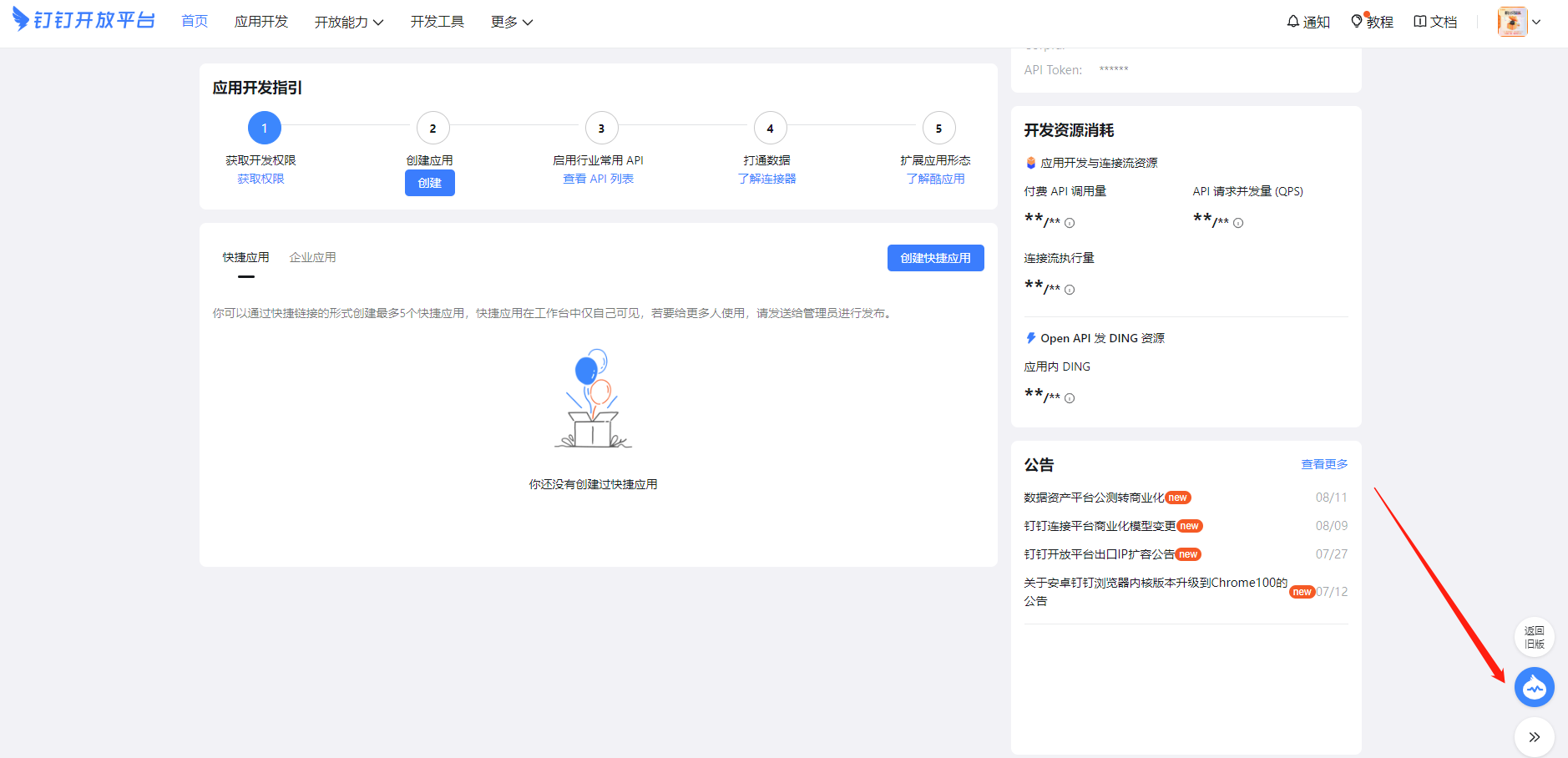Open announcement 钉钉开放平台出口IP扩容公告
The width and height of the screenshot is (1568, 758).
(x=1099, y=554)
